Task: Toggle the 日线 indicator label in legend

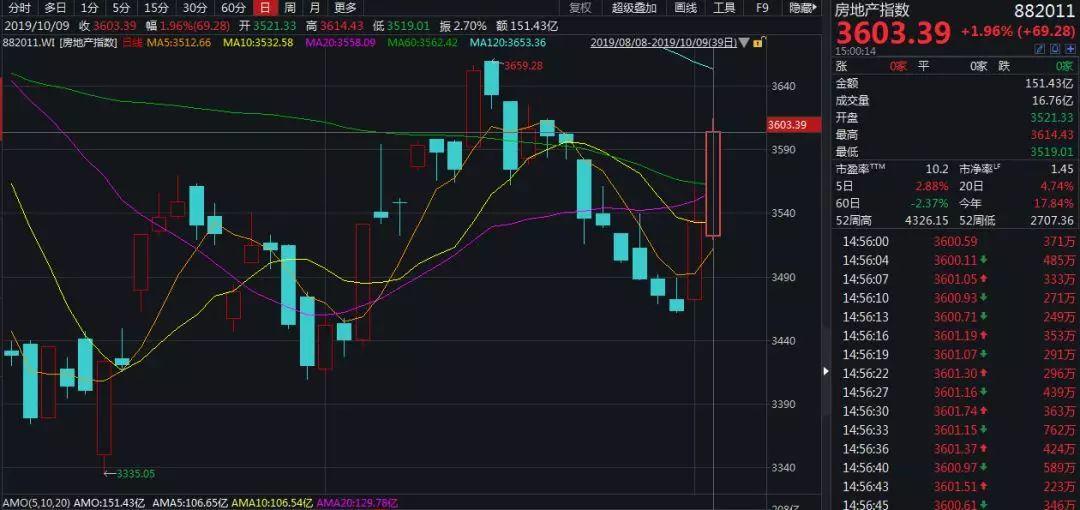Action: click(130, 43)
